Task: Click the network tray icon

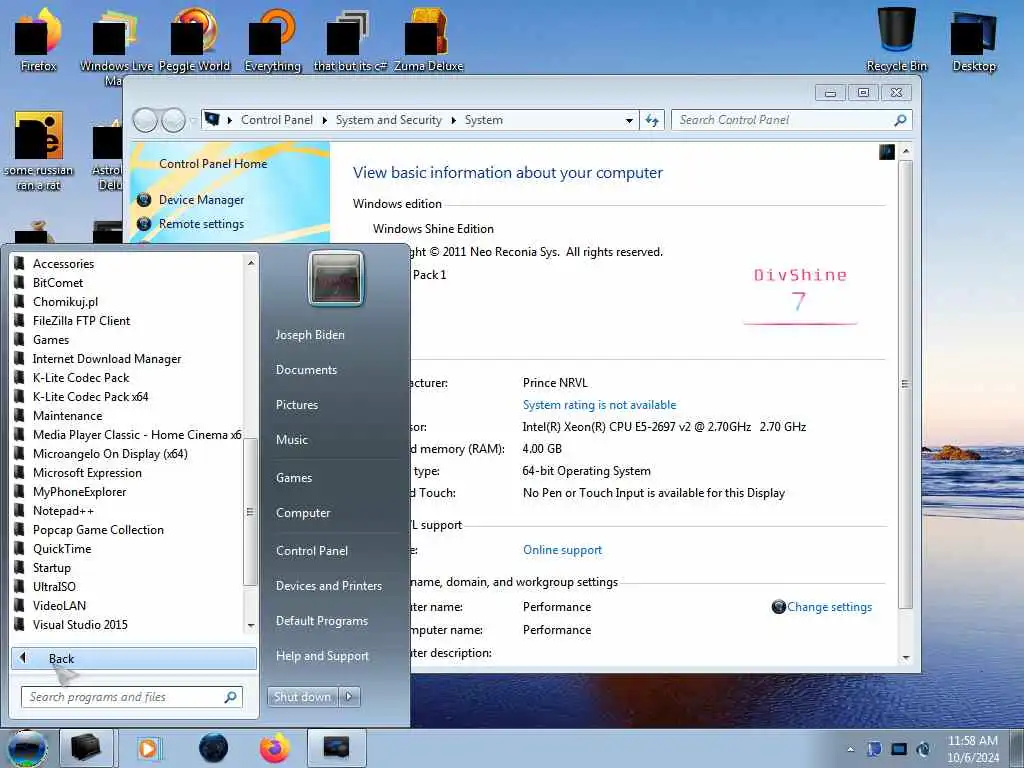Action: (x=899, y=749)
